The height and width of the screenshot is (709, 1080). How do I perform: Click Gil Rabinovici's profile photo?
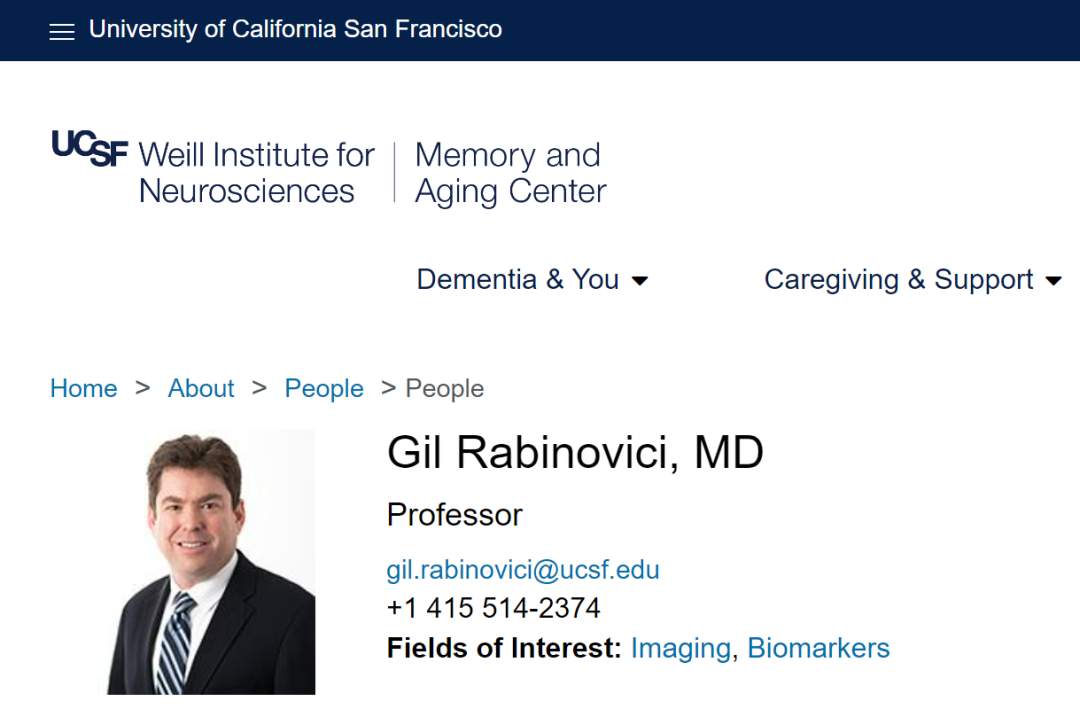click(x=211, y=562)
